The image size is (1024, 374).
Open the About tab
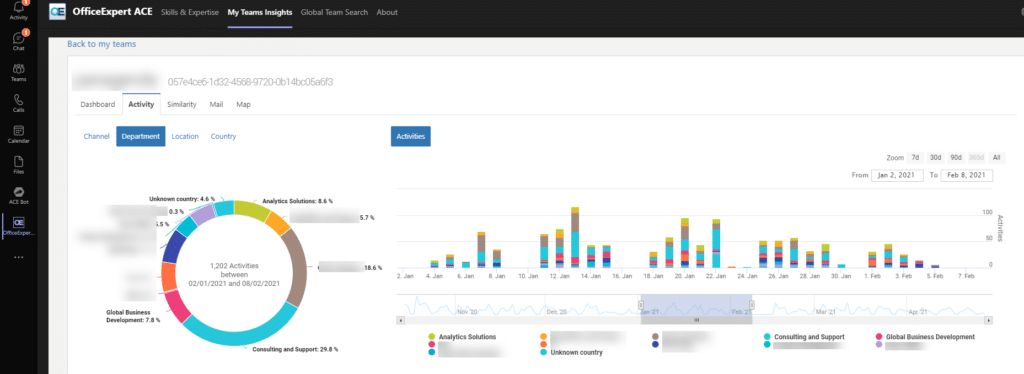coord(387,12)
